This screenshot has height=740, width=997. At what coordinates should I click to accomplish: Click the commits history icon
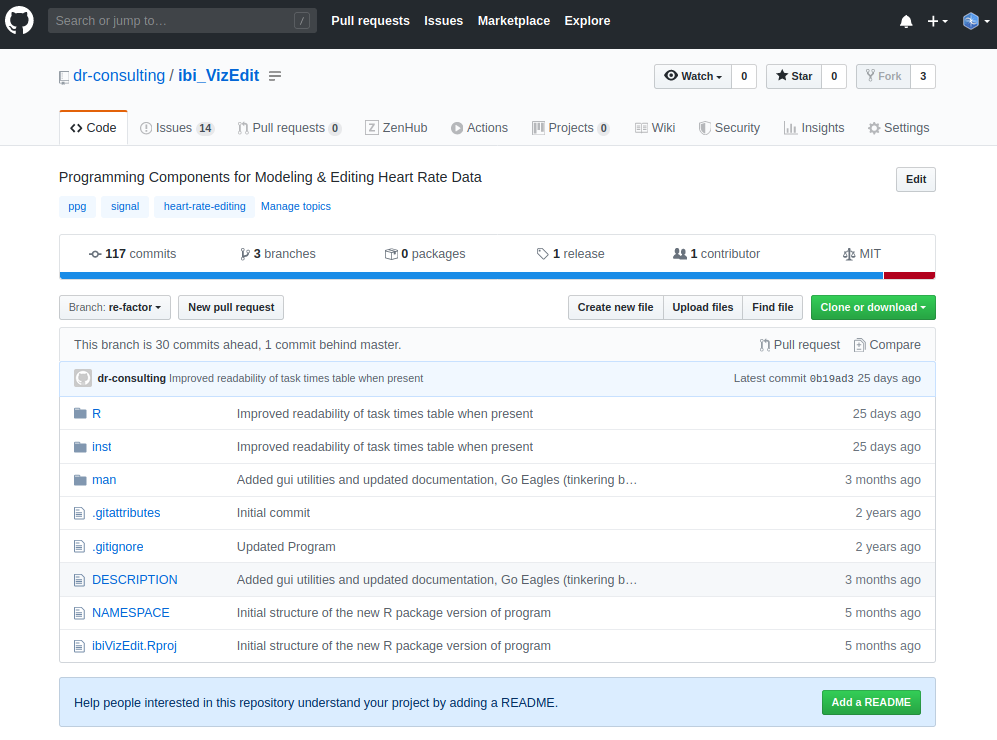pyautogui.click(x=95, y=254)
